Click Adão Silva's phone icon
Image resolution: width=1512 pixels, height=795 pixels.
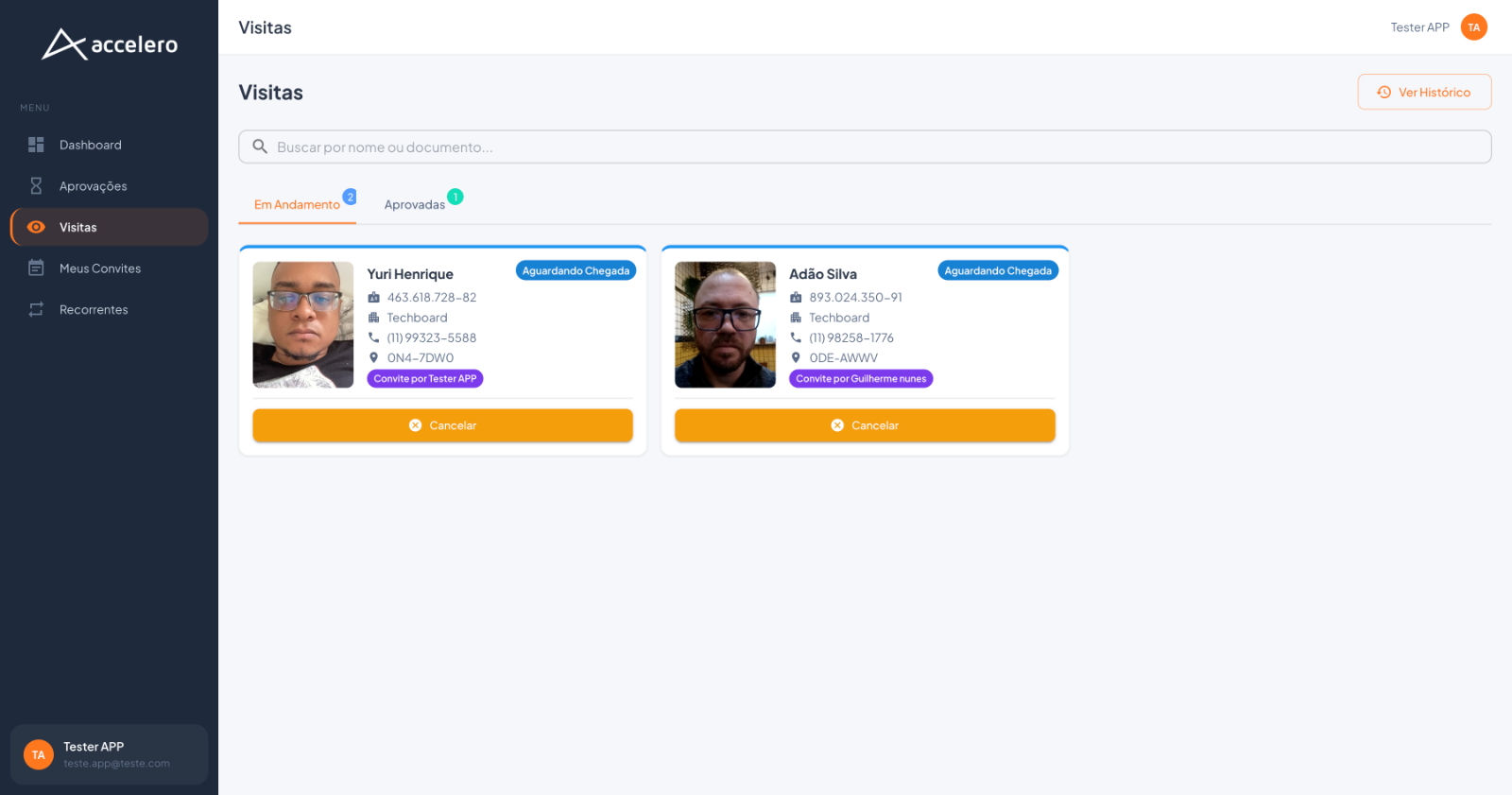point(796,337)
